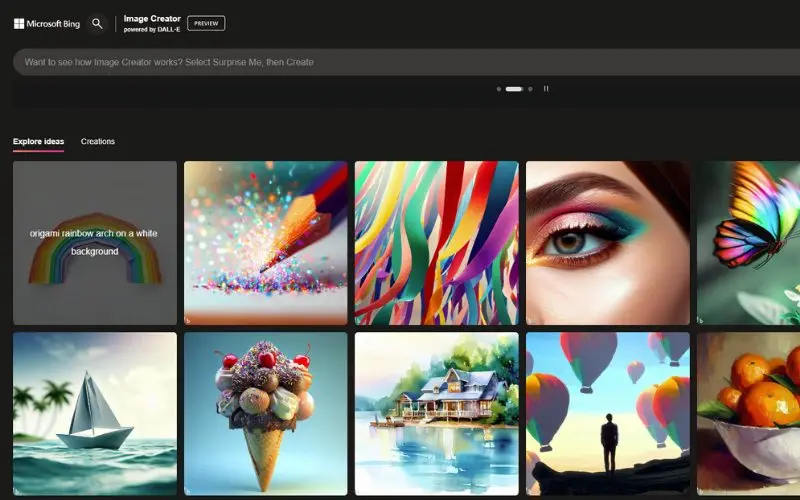Open the search magnifier icon
The width and height of the screenshot is (800, 500).
pos(97,23)
